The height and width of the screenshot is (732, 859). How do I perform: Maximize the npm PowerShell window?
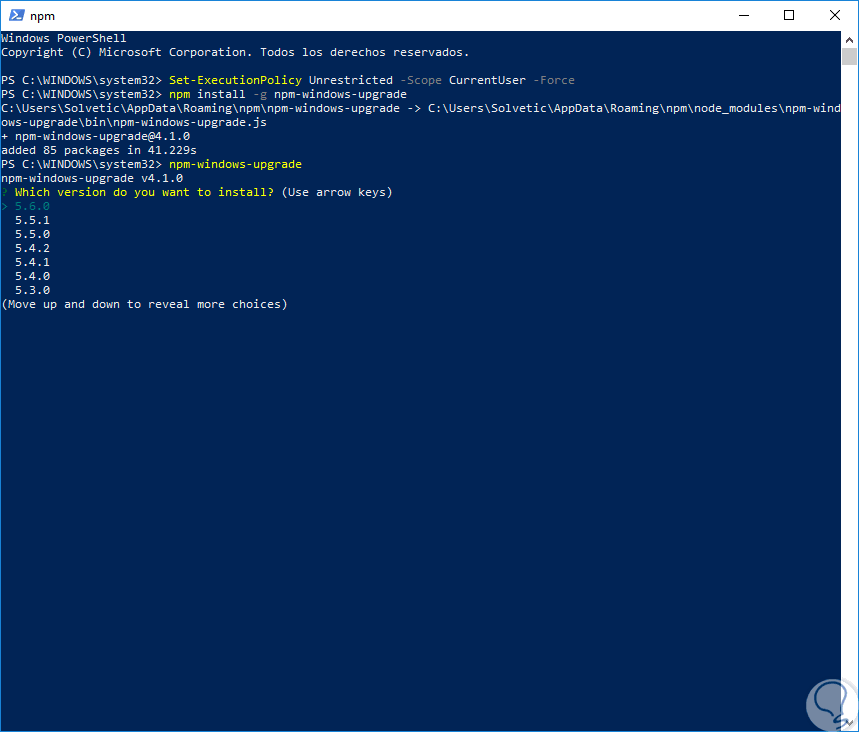pyautogui.click(x=789, y=15)
